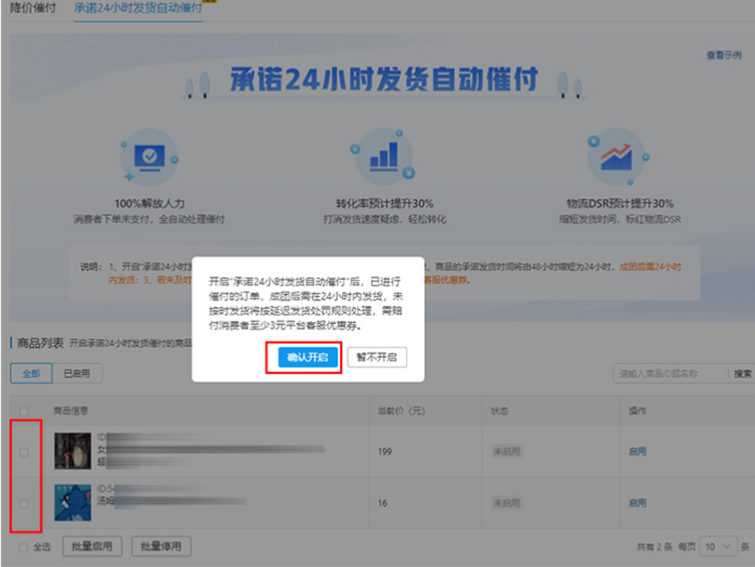The image size is (755, 567).
Task: Check the box for the 199 yuan product
Action: pos(24,452)
